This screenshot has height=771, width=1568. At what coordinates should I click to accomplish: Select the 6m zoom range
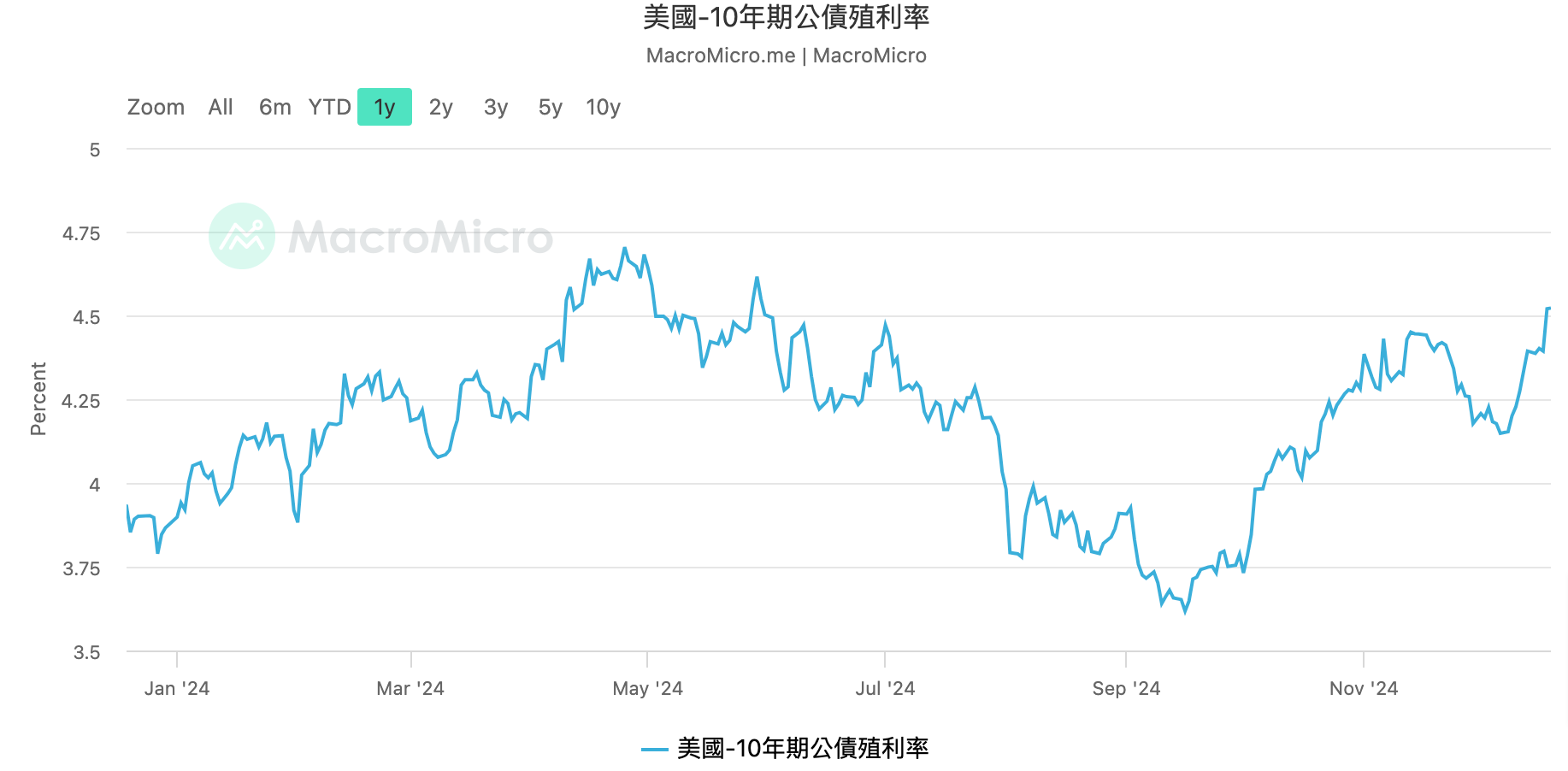pyautogui.click(x=274, y=107)
